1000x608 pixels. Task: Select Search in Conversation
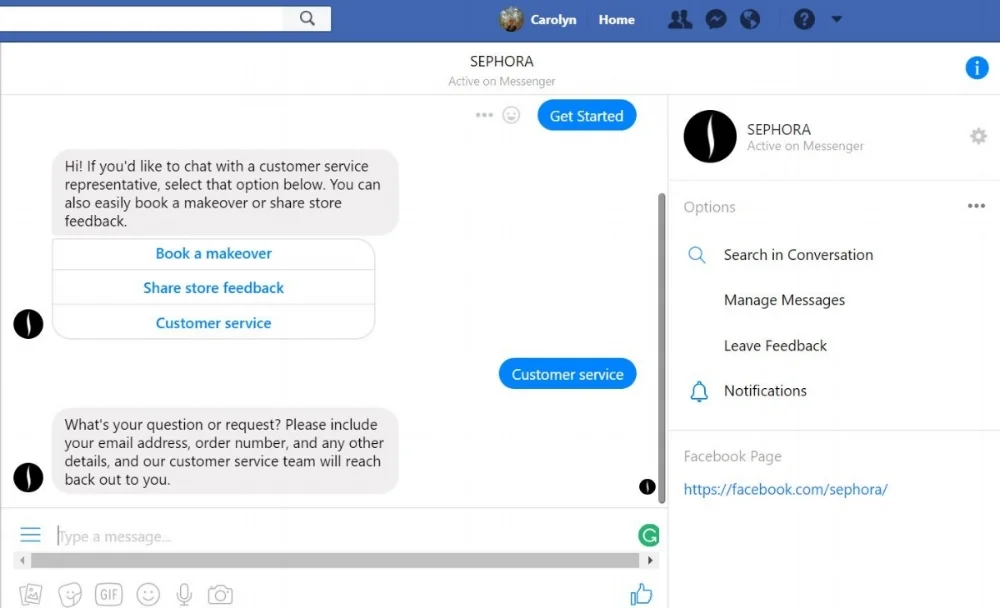(798, 255)
